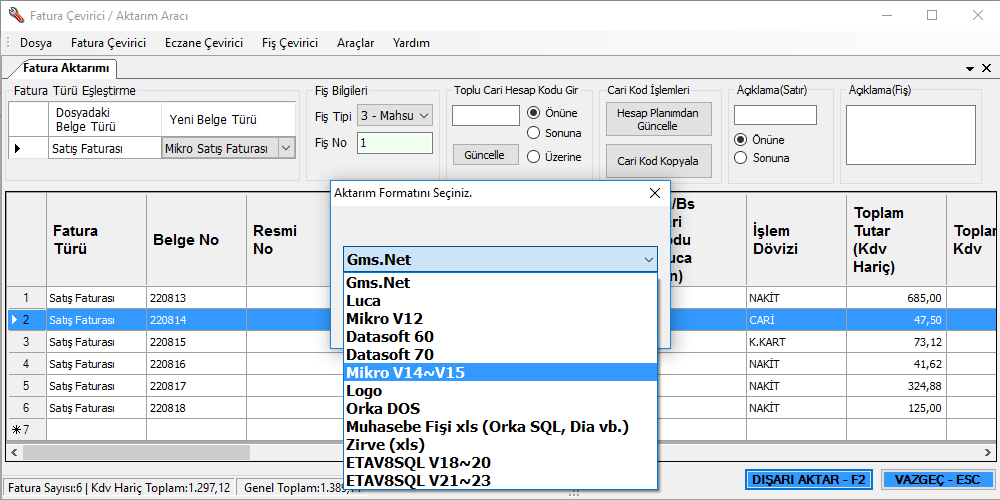Maximize the Fatura Çevirici window
The image size is (1000, 500).
932,15
